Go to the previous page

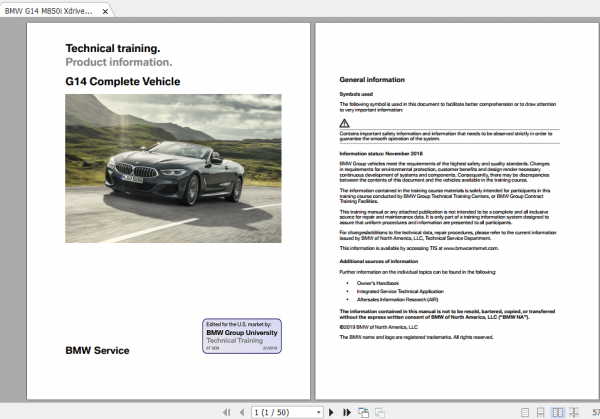(x=242, y=412)
